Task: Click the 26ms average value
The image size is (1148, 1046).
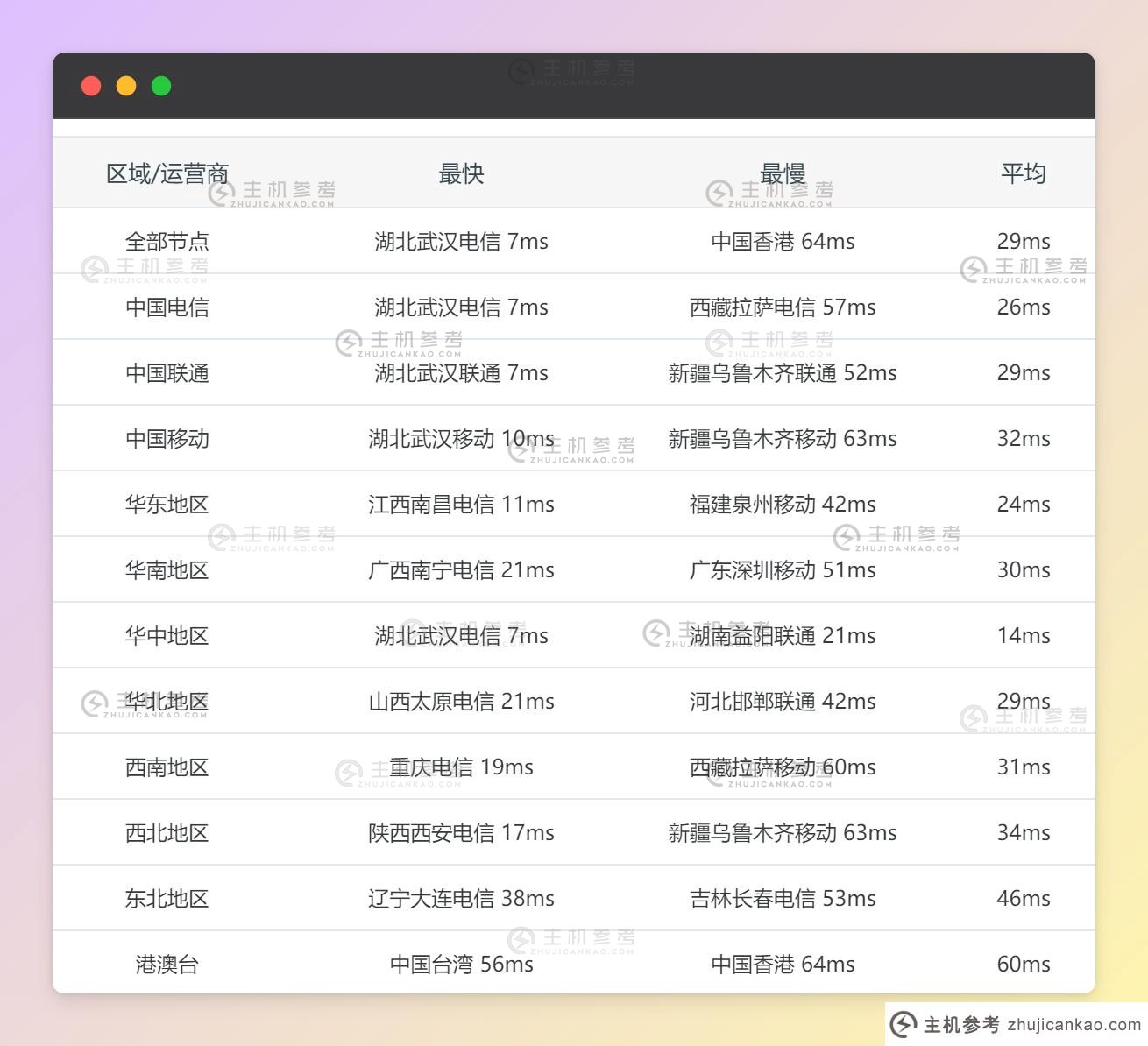Action: point(1024,307)
